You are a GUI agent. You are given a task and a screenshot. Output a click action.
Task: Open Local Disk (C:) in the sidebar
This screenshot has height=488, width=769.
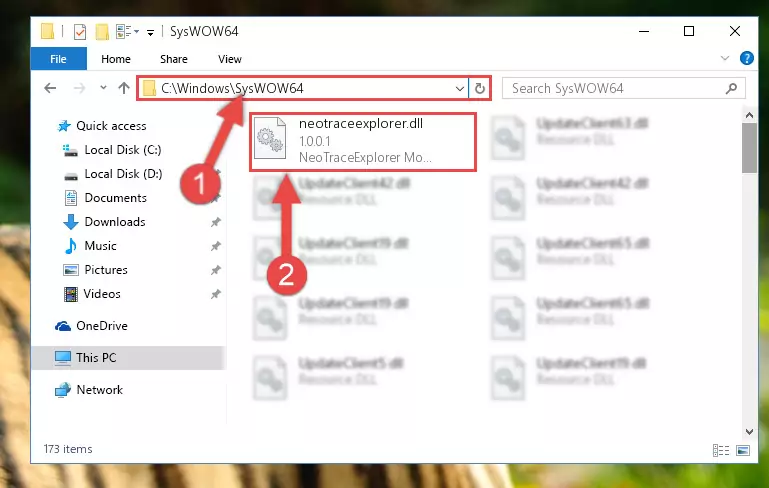point(112,150)
